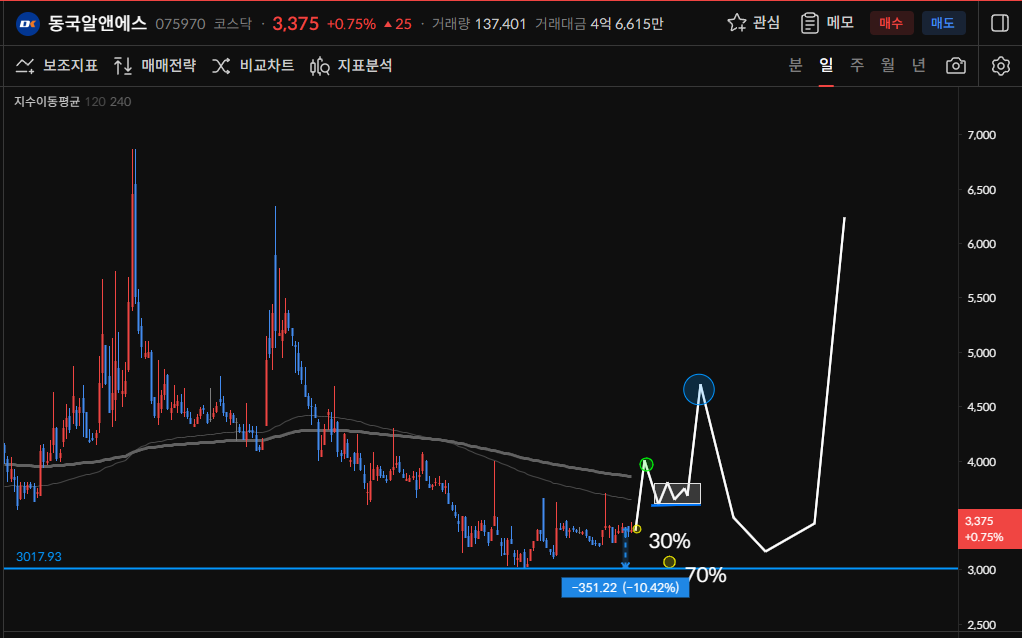Click the camera screenshot icon
The image size is (1022, 638).
[956, 66]
